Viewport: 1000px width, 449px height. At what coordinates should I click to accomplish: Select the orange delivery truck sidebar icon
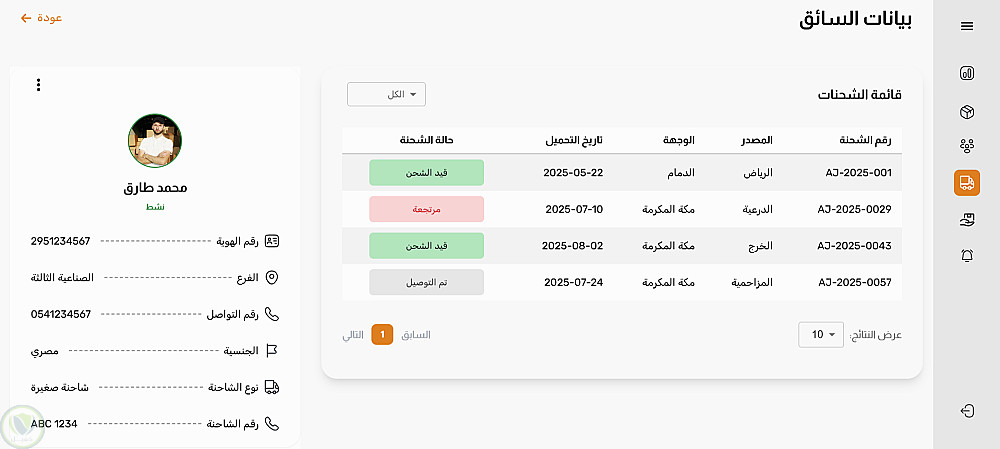966,182
